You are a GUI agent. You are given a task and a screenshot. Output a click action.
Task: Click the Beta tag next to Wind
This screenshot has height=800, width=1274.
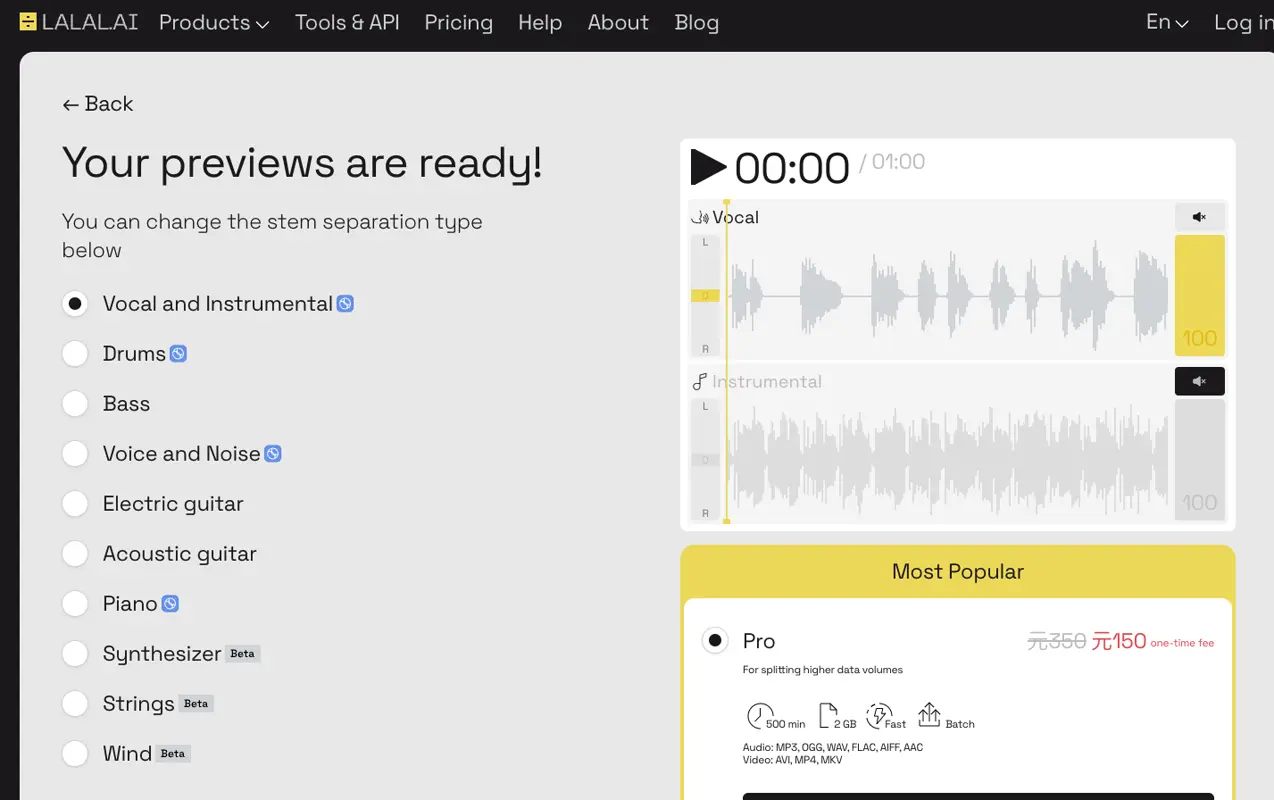173,753
